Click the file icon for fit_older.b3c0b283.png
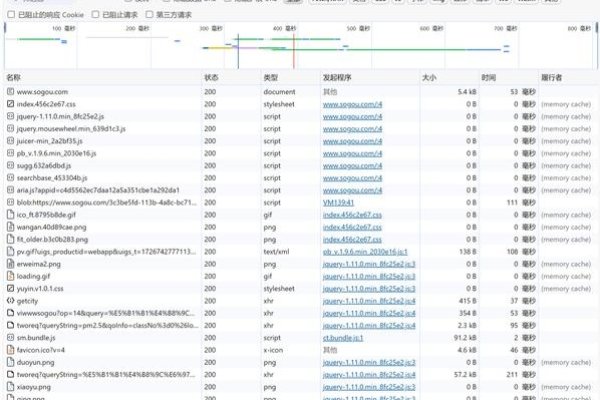The width and height of the screenshot is (600, 400). (10, 239)
